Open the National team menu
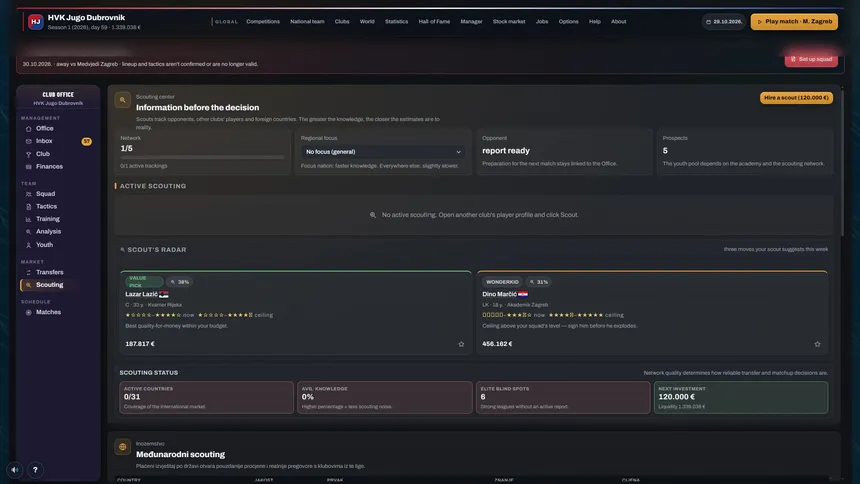The height and width of the screenshot is (484, 860). click(x=307, y=21)
